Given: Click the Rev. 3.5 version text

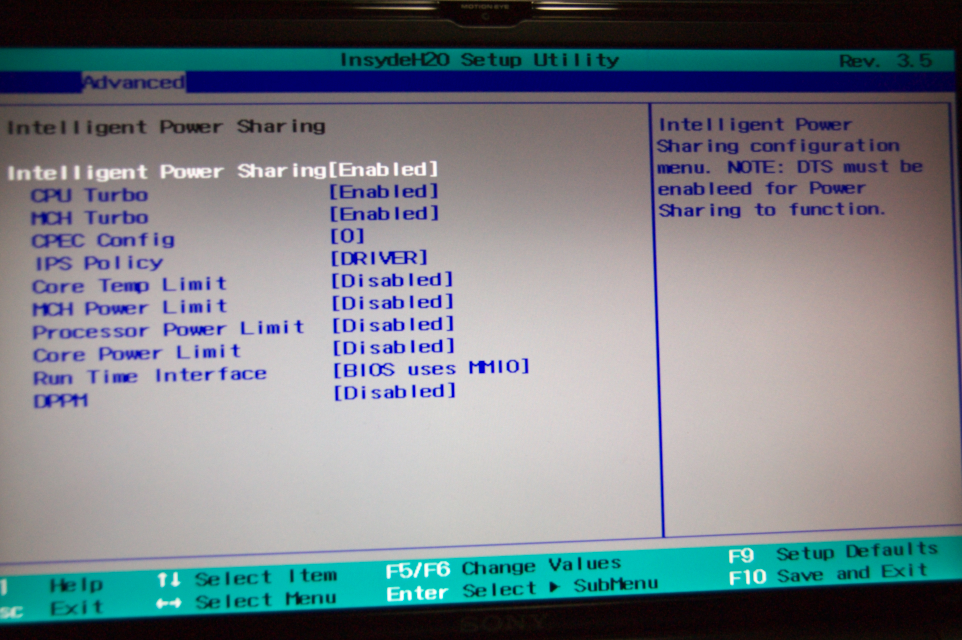Looking at the screenshot, I should click(885, 61).
